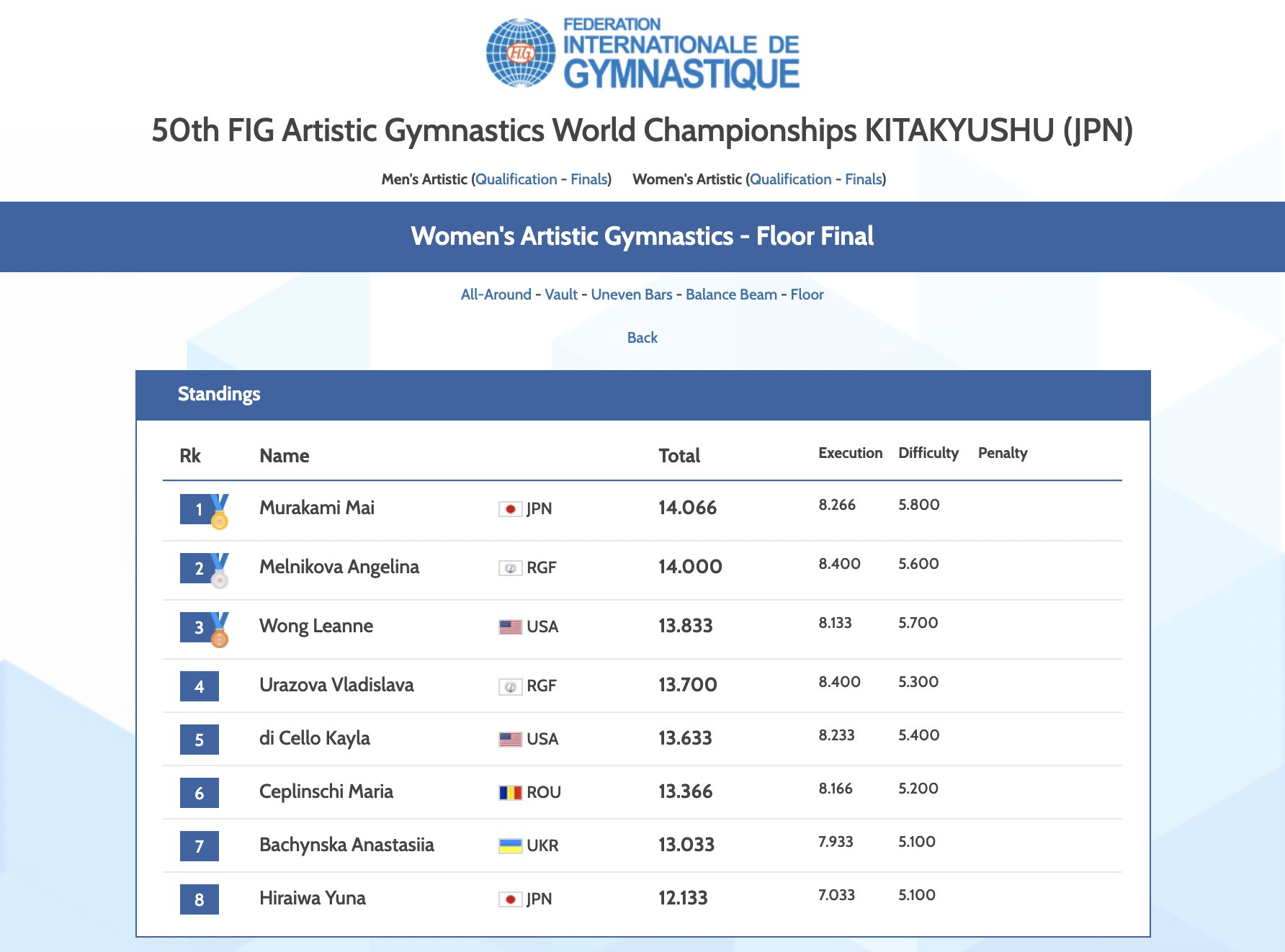Screen dimensions: 1285x952
Task: Open Men's Artistic Qualification link
Action: coord(516,179)
